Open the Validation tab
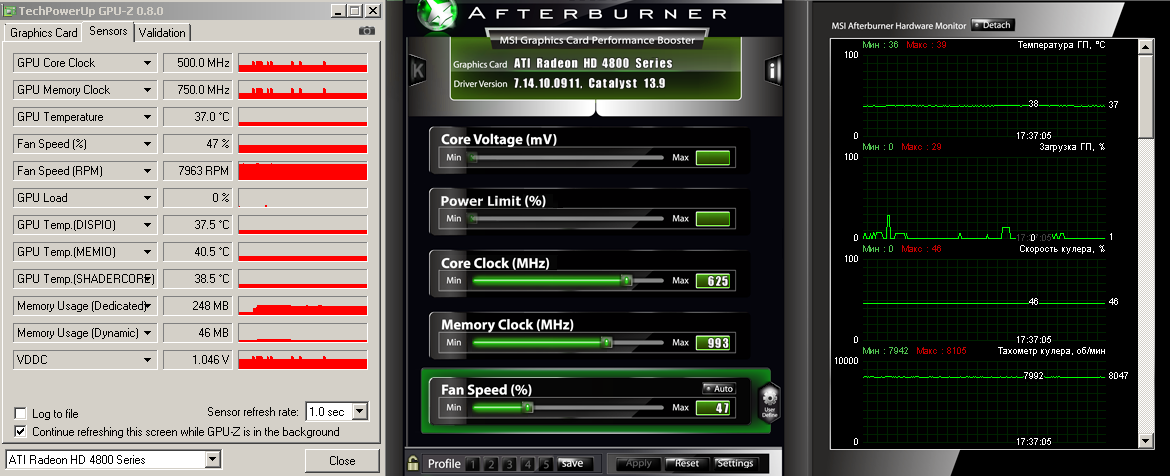Screen dimensions: 1170x476 point(162,33)
